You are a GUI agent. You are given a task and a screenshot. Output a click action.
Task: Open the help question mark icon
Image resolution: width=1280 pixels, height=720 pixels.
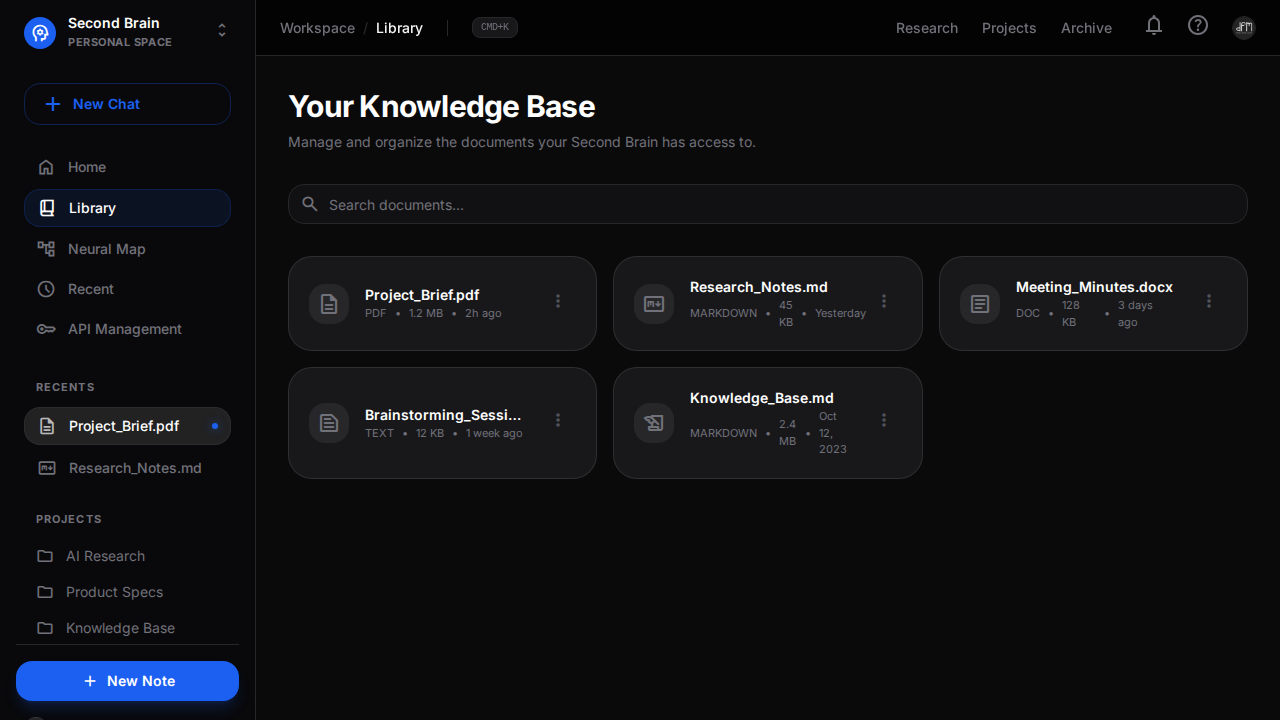(1198, 26)
